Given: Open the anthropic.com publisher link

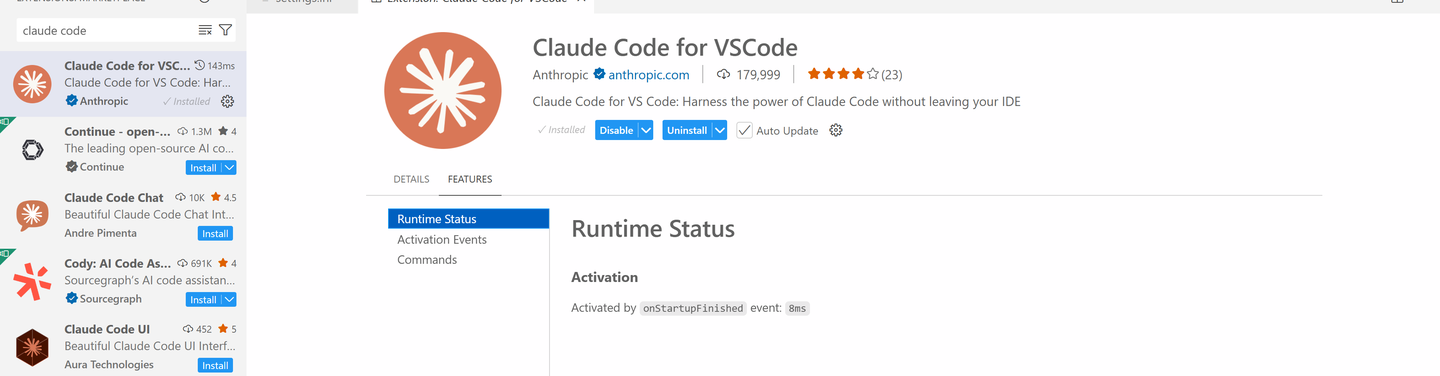Looking at the screenshot, I should pos(649,74).
